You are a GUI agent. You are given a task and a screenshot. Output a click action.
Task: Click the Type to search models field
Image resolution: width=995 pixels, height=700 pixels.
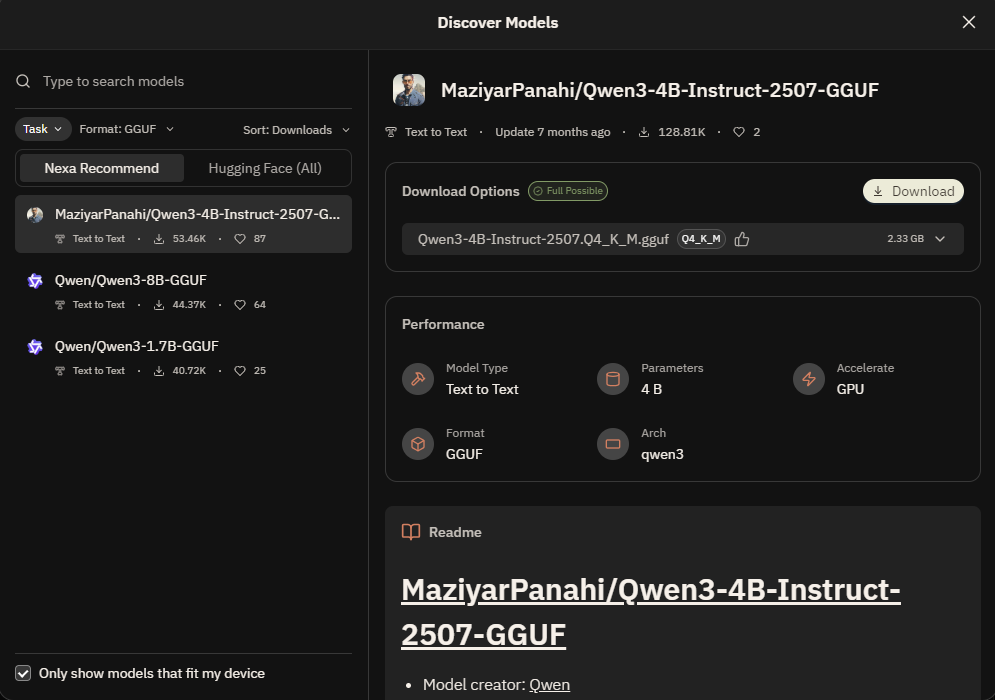click(190, 82)
